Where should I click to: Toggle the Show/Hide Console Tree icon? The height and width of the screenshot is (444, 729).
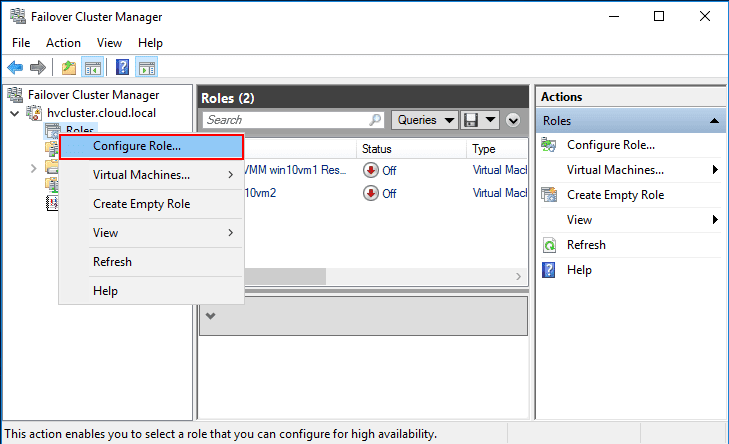[x=92, y=68]
